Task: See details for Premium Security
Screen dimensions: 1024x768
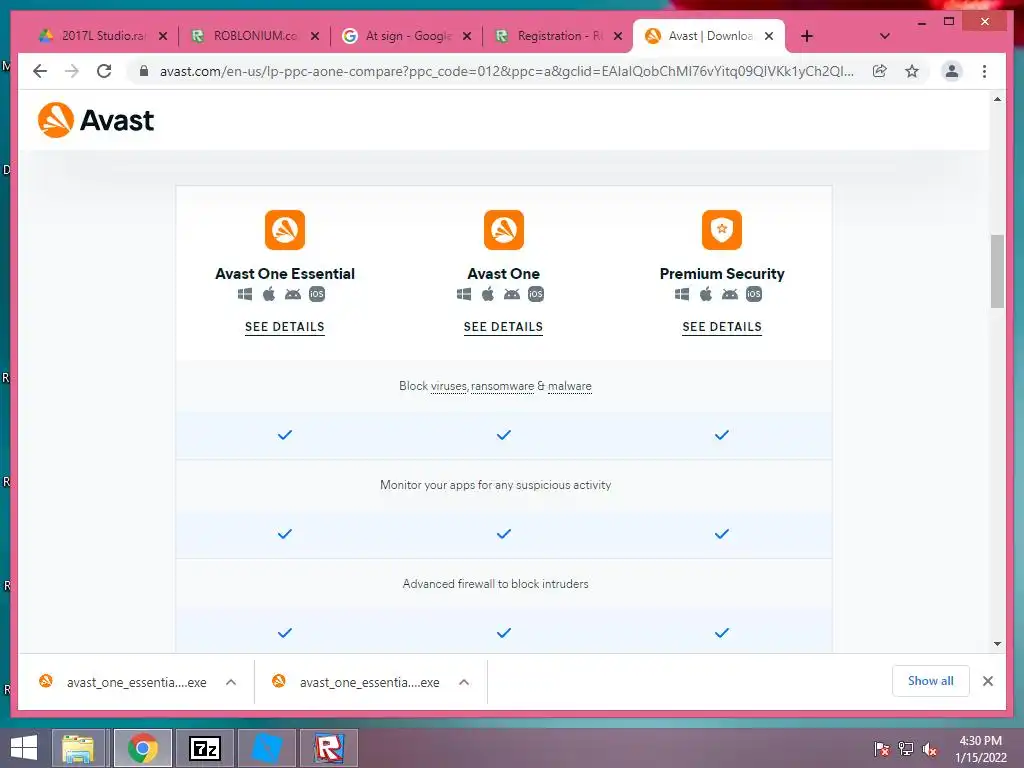Action: coord(722,327)
